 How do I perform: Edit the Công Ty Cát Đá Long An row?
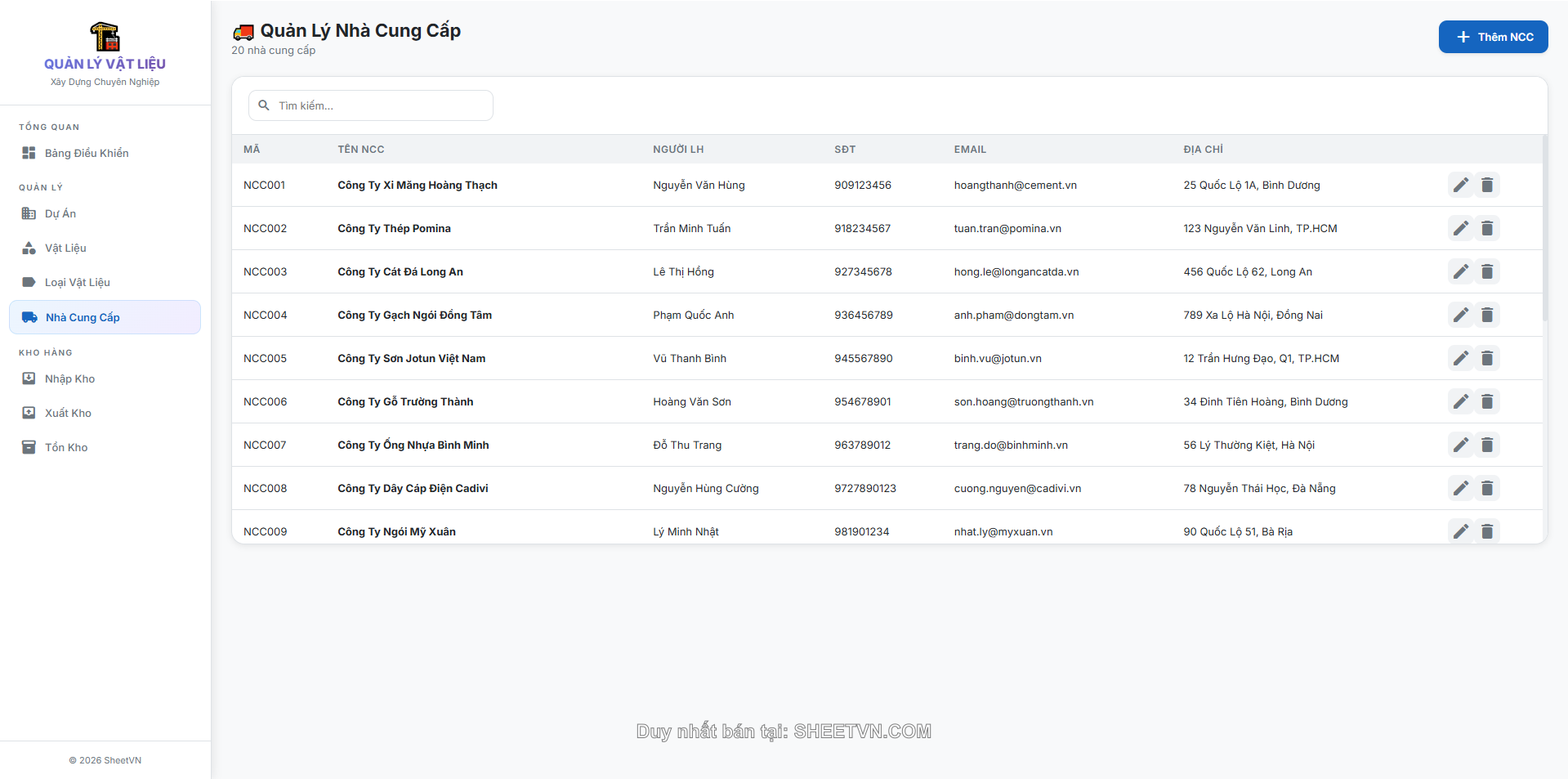point(1460,271)
